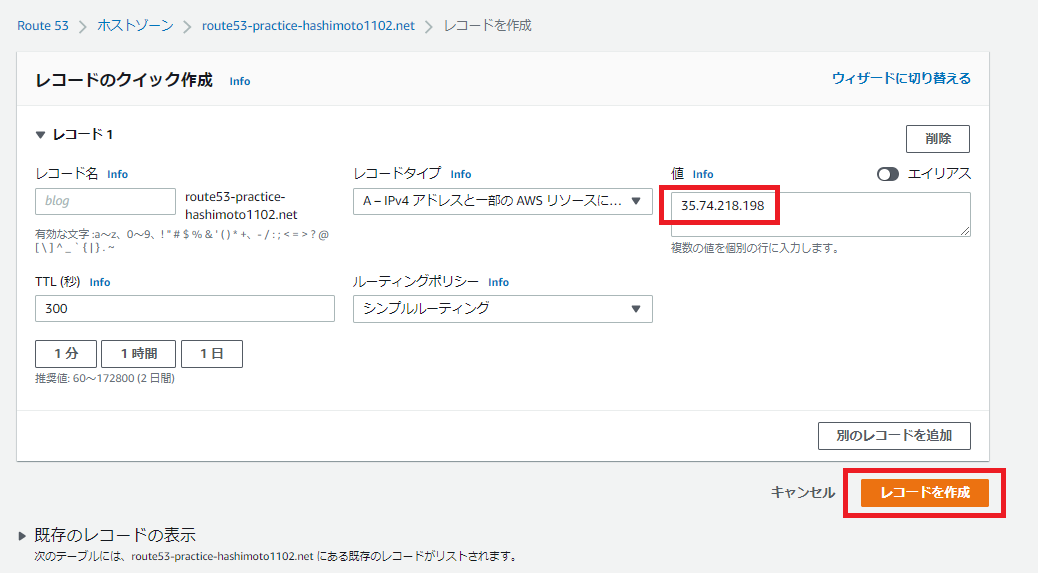Collapse the レコード 1 section
This screenshot has height=573, width=1038.
41,134
